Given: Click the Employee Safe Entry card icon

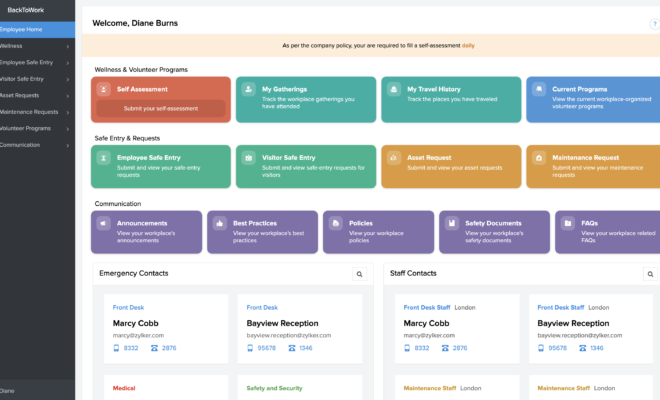Looking at the screenshot, I should pos(104,158).
